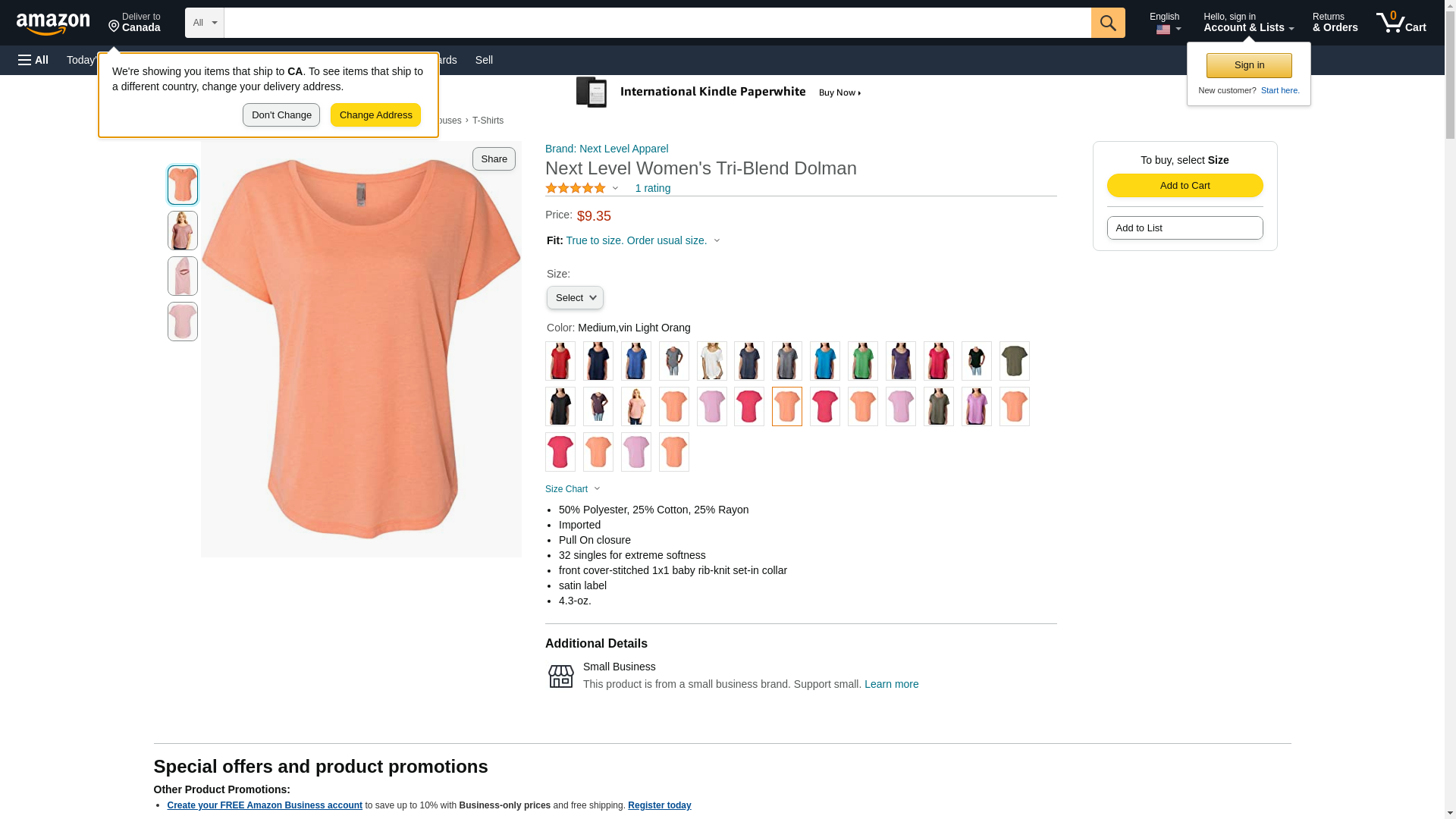Click the Don't Change button
This screenshot has width=1456, height=819.
(x=281, y=115)
